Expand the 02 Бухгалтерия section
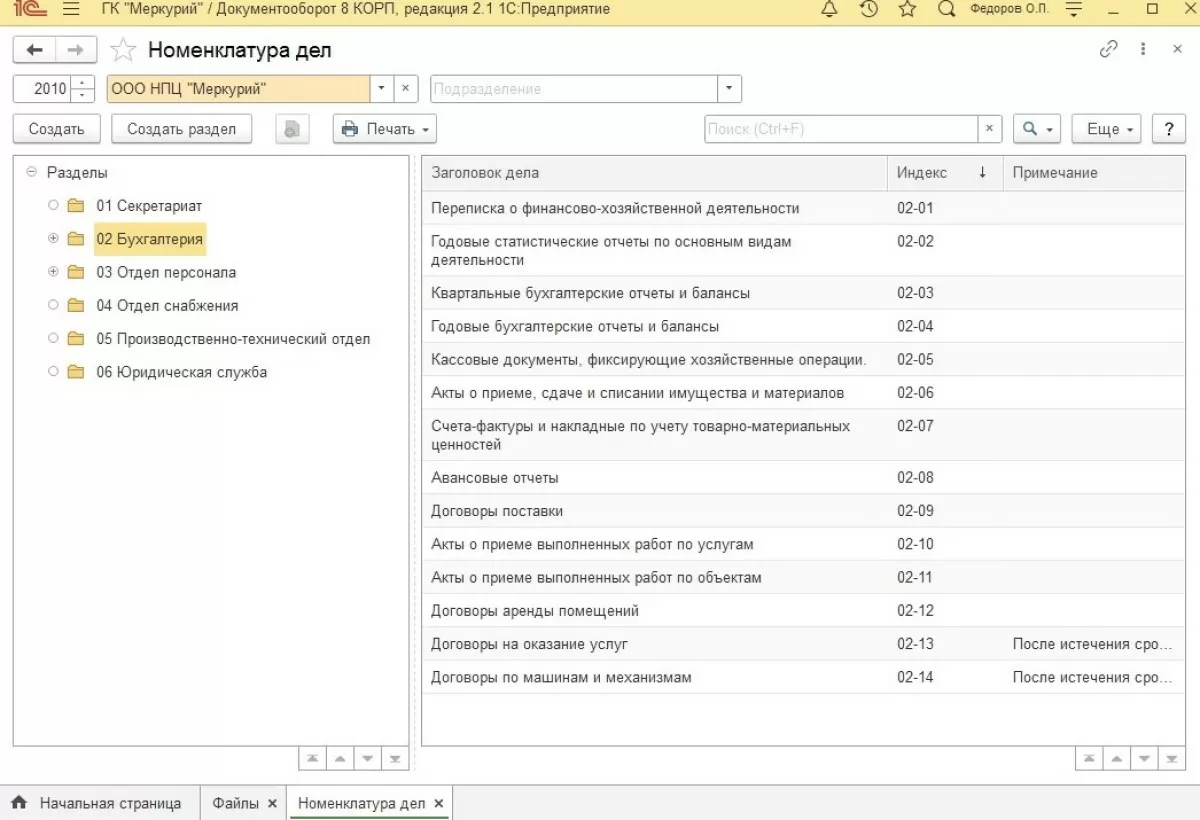This screenshot has width=1200, height=820. pos(53,239)
